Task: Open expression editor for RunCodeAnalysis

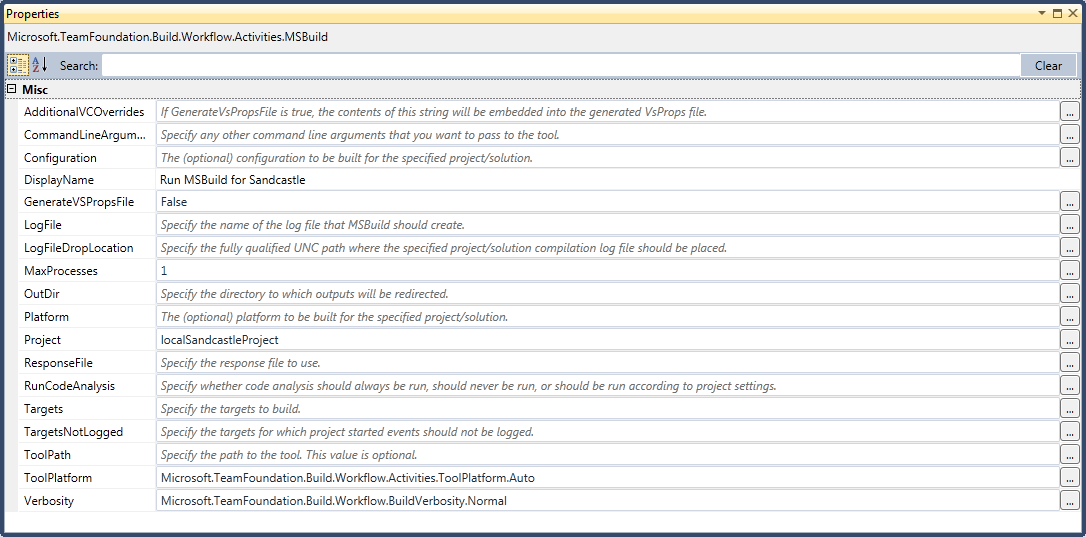Action: point(1069,385)
